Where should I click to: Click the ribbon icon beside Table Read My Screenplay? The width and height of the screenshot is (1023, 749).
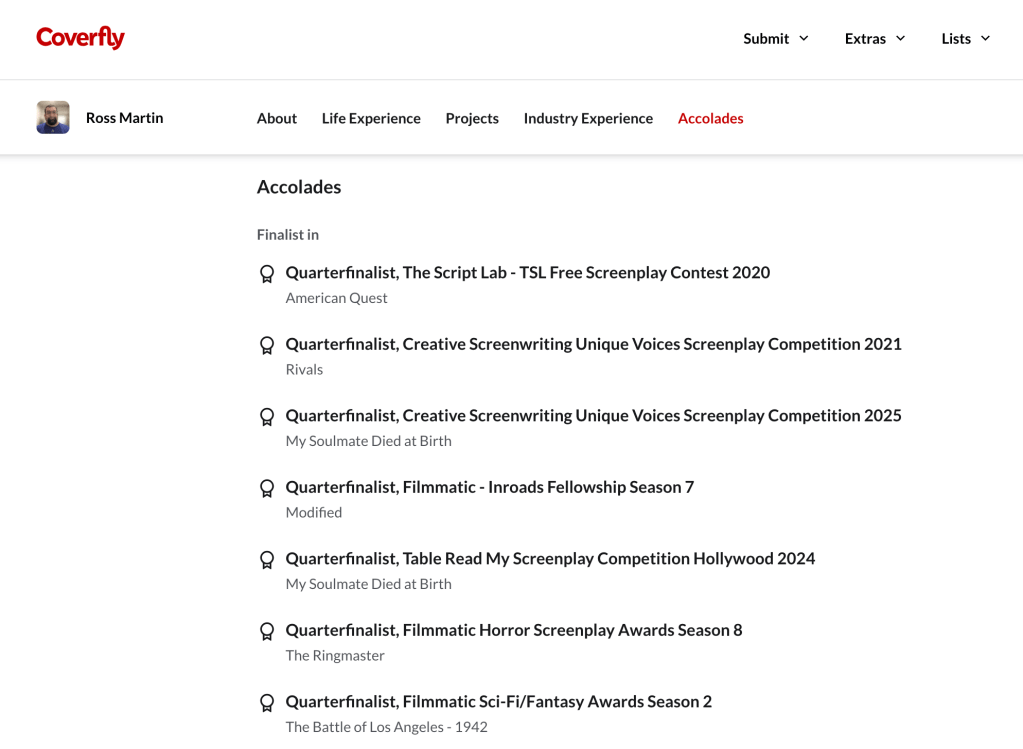click(267, 560)
